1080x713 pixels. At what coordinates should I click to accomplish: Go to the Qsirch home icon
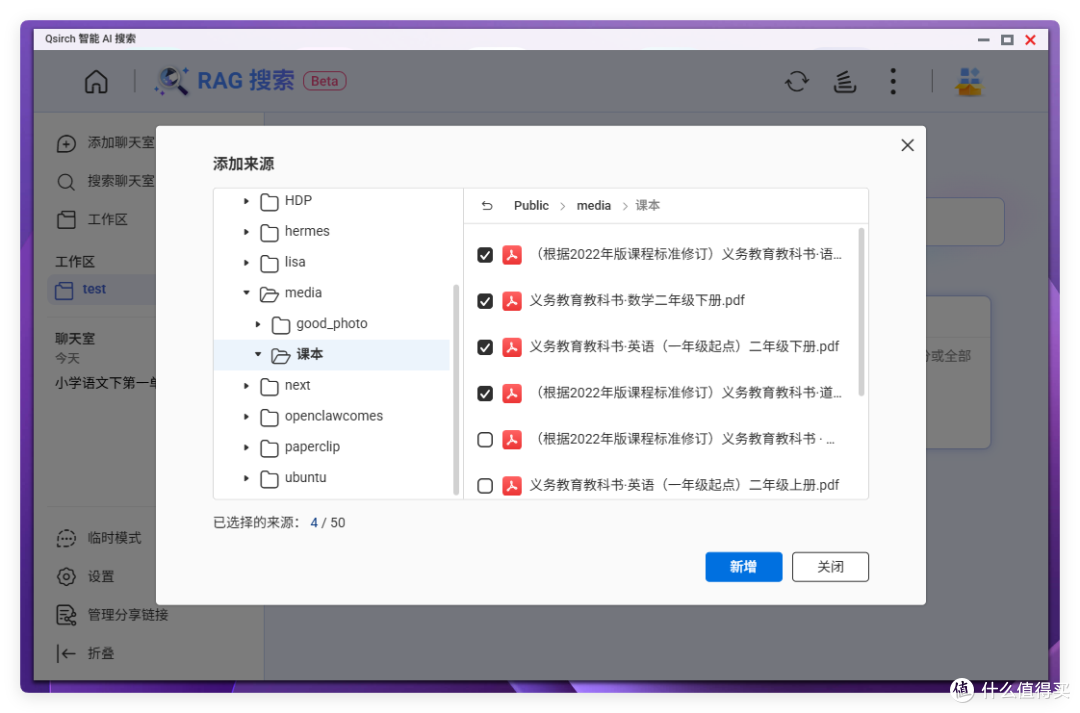click(x=96, y=81)
